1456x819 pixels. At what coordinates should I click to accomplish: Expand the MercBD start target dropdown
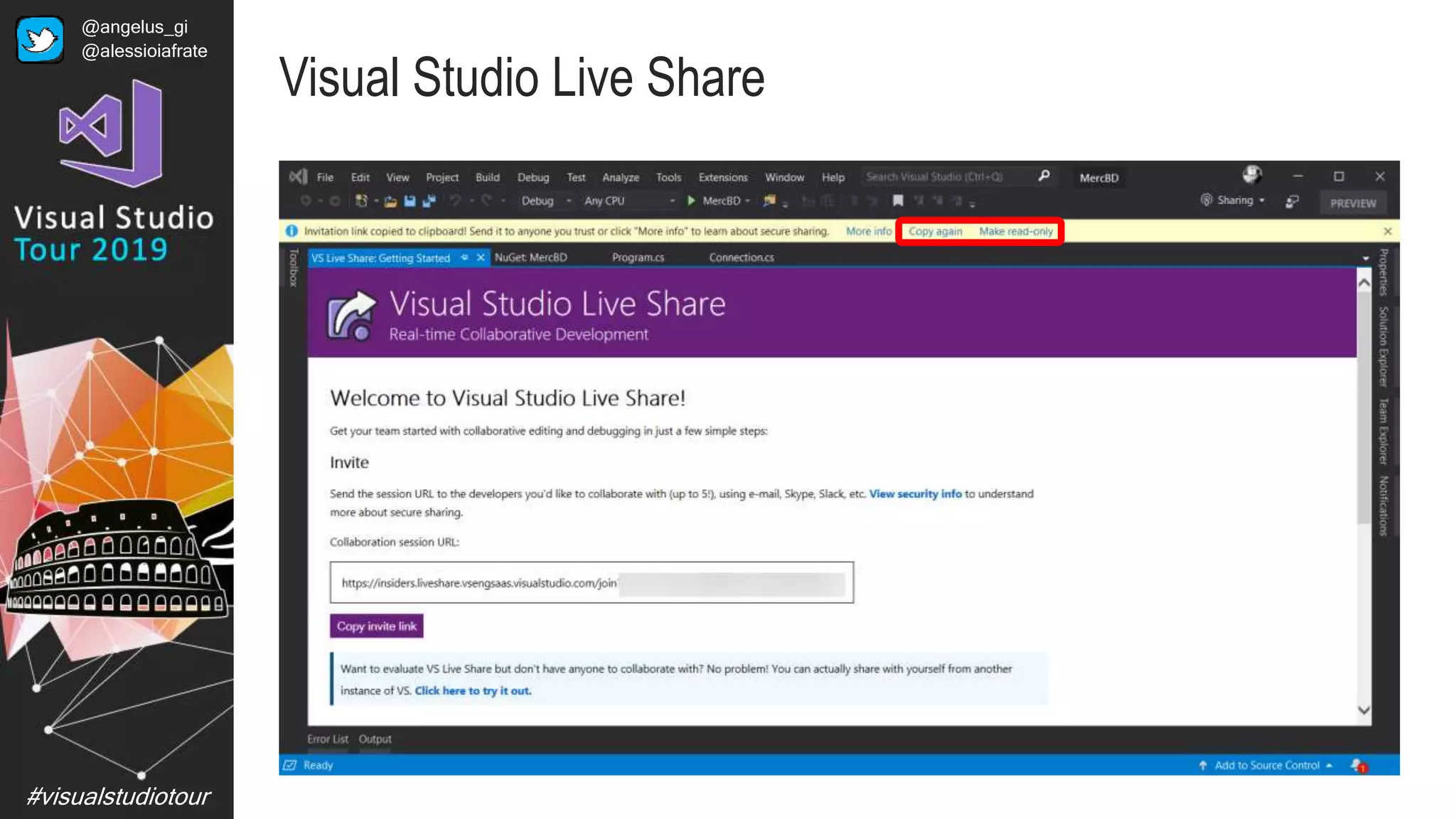tap(747, 201)
